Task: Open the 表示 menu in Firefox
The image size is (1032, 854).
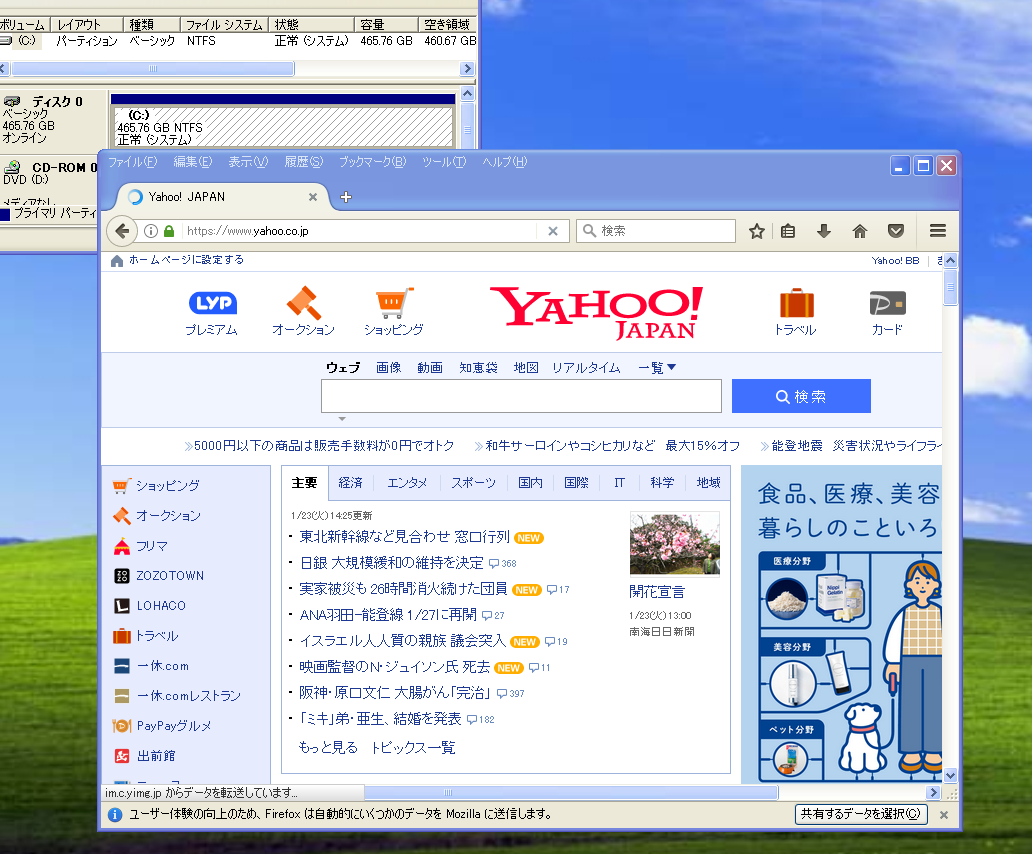Action: coord(248,162)
